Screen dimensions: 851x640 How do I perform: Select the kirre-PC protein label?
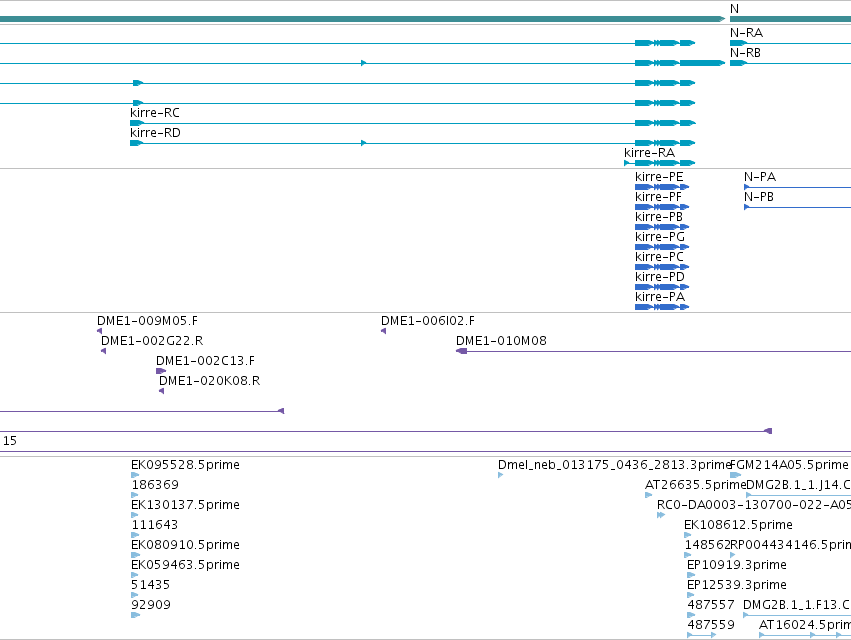[659, 257]
